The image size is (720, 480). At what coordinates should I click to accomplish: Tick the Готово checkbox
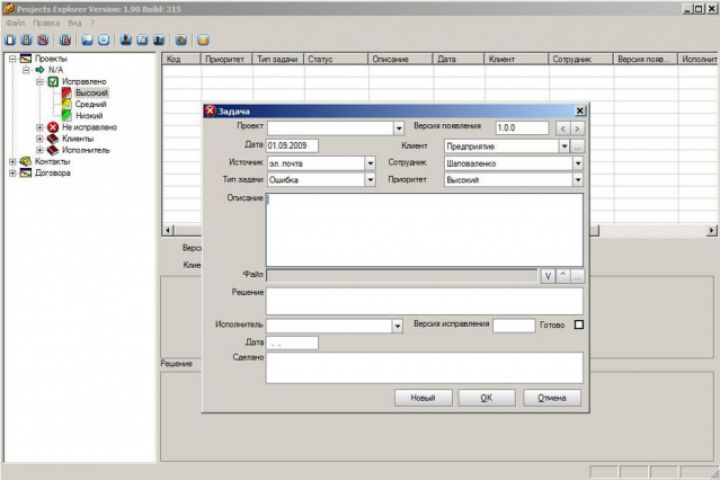pyautogui.click(x=579, y=325)
